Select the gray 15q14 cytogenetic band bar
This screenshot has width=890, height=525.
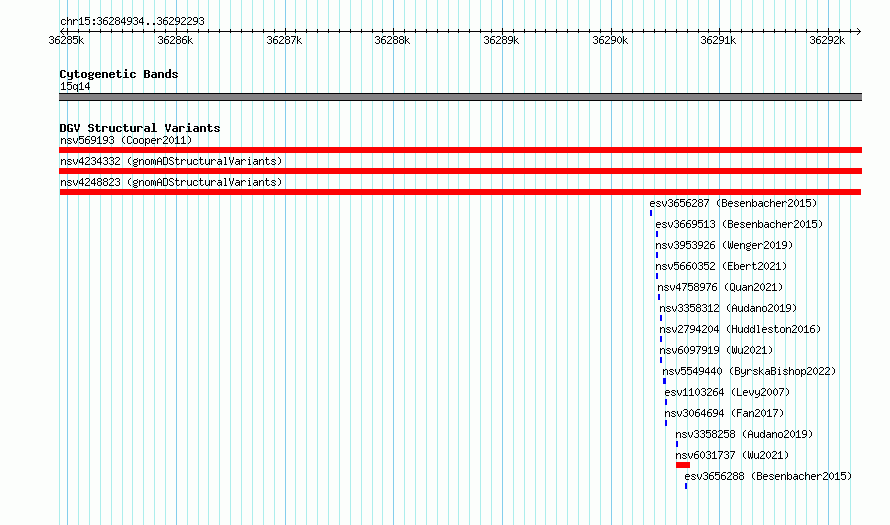pyautogui.click(x=460, y=97)
